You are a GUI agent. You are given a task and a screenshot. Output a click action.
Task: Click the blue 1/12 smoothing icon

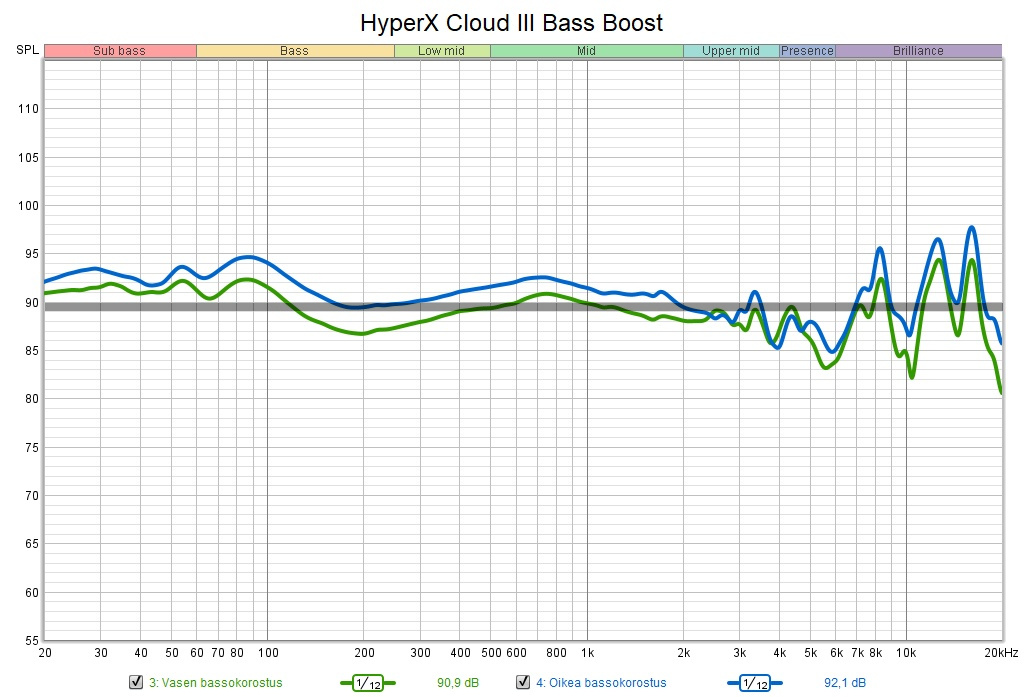click(754, 683)
